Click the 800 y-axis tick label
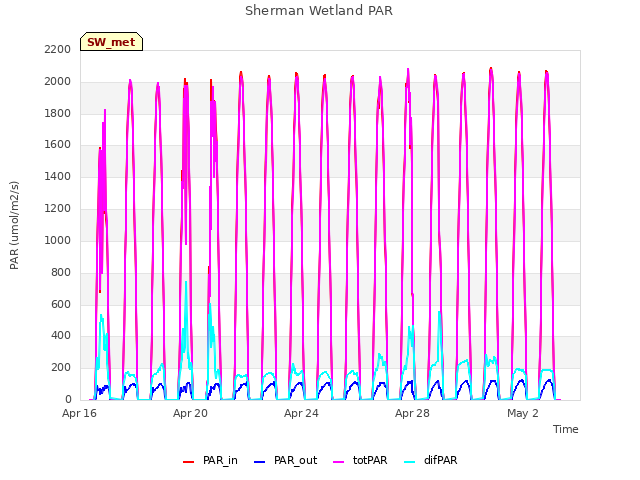This screenshot has width=640, height=480. (x=61, y=273)
